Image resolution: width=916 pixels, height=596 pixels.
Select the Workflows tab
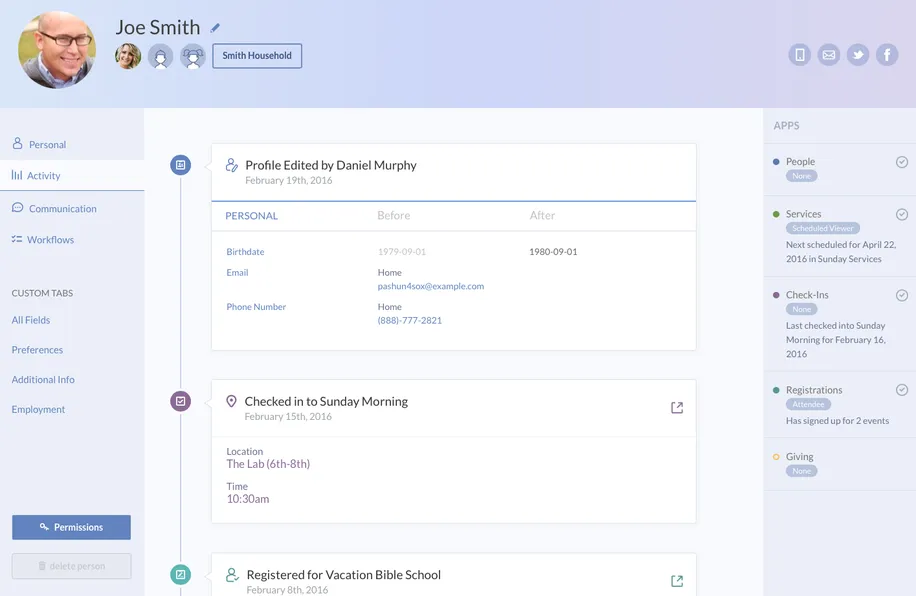(50, 240)
